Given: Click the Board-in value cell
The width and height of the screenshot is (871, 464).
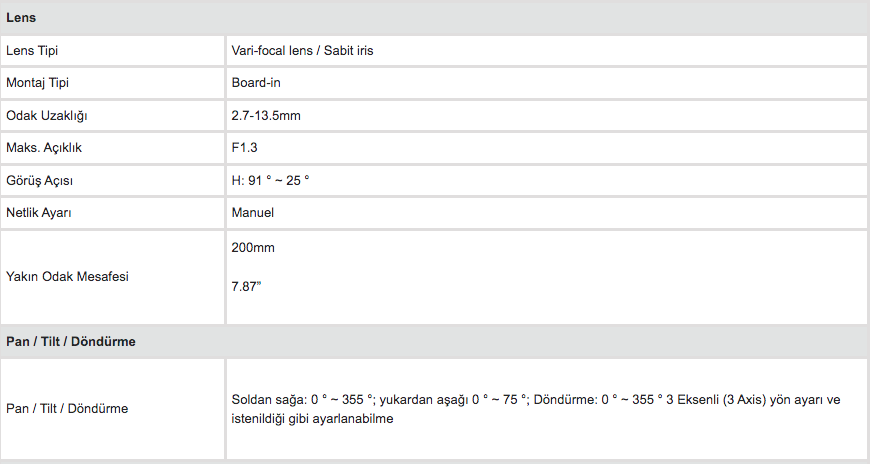Looking at the screenshot, I should tap(547, 83).
